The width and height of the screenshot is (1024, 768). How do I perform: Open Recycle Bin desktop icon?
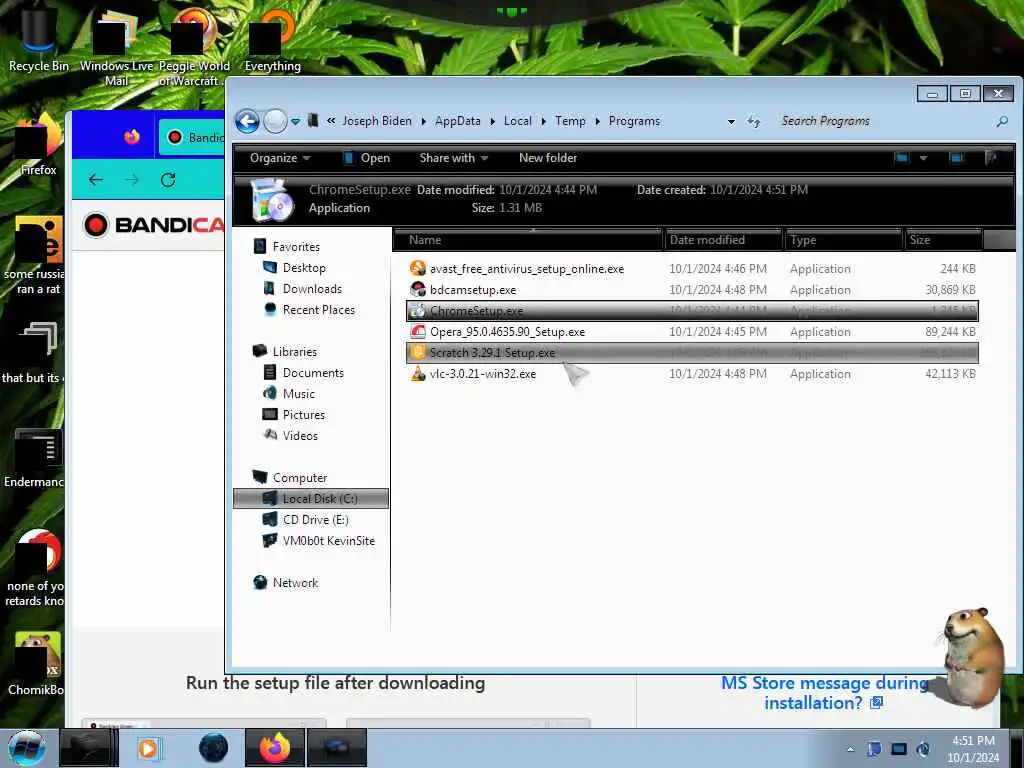coord(39,39)
